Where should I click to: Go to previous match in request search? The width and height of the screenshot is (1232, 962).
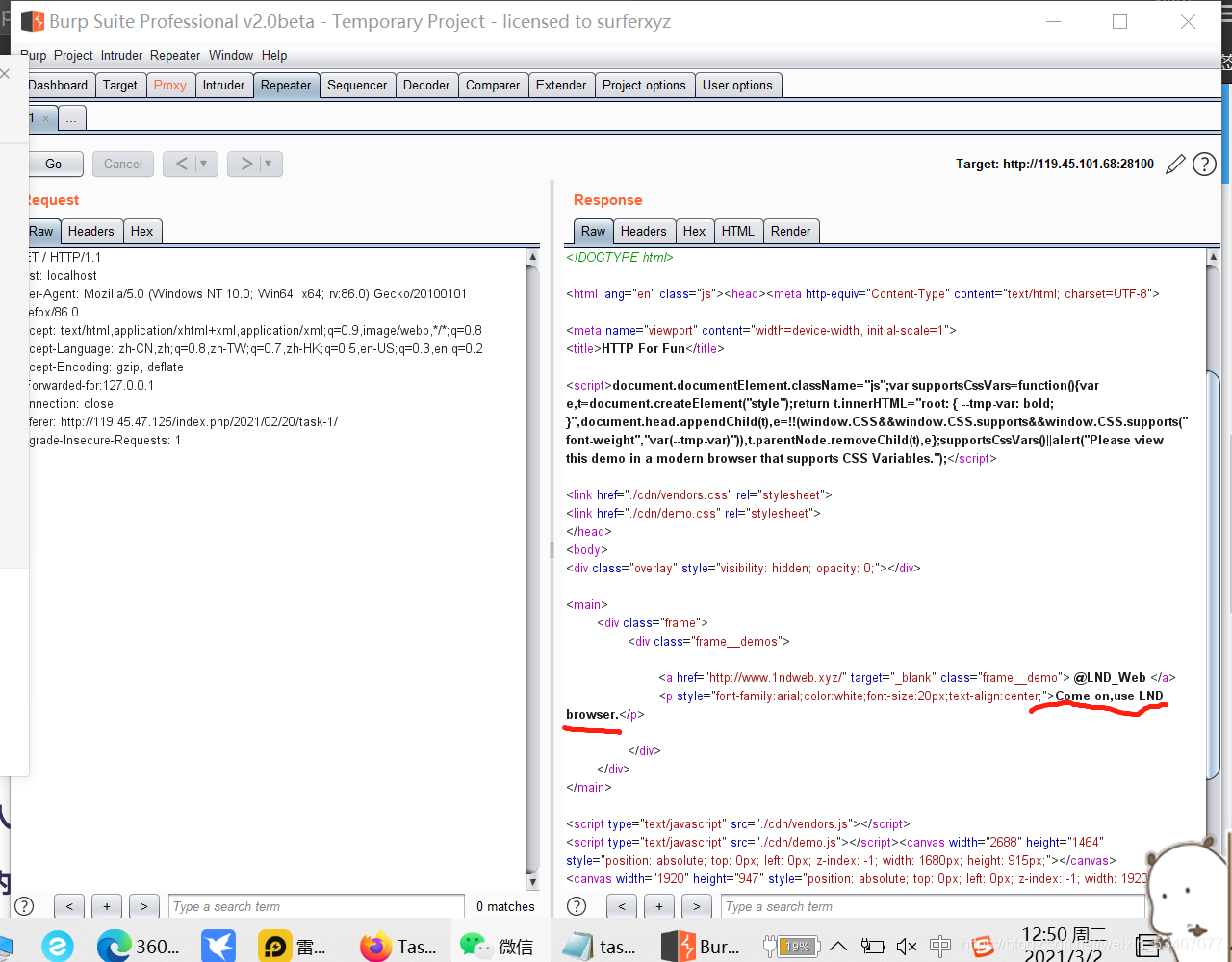[x=69, y=906]
